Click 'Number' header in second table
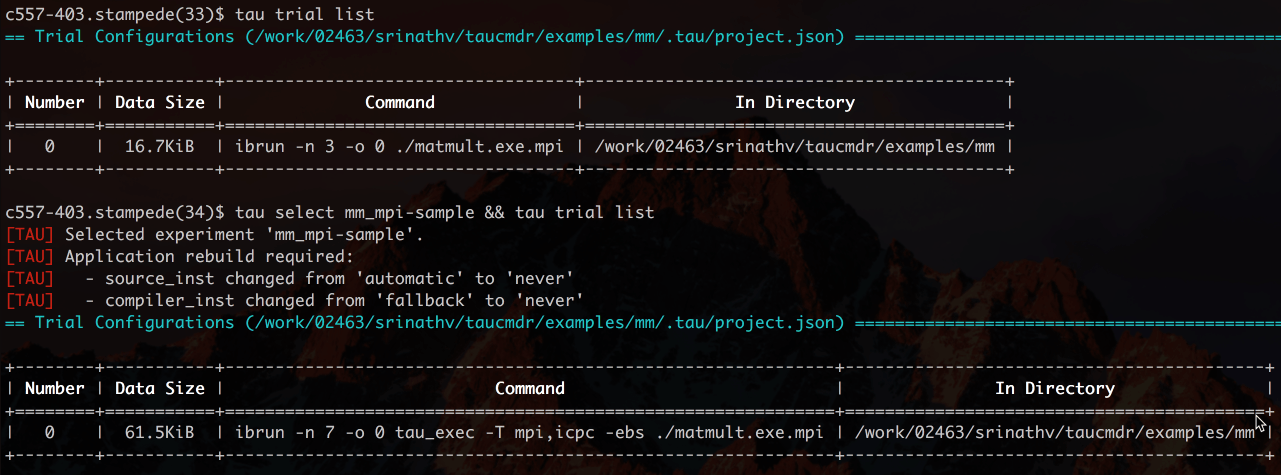This screenshot has height=475, width=1281. click(x=55, y=388)
